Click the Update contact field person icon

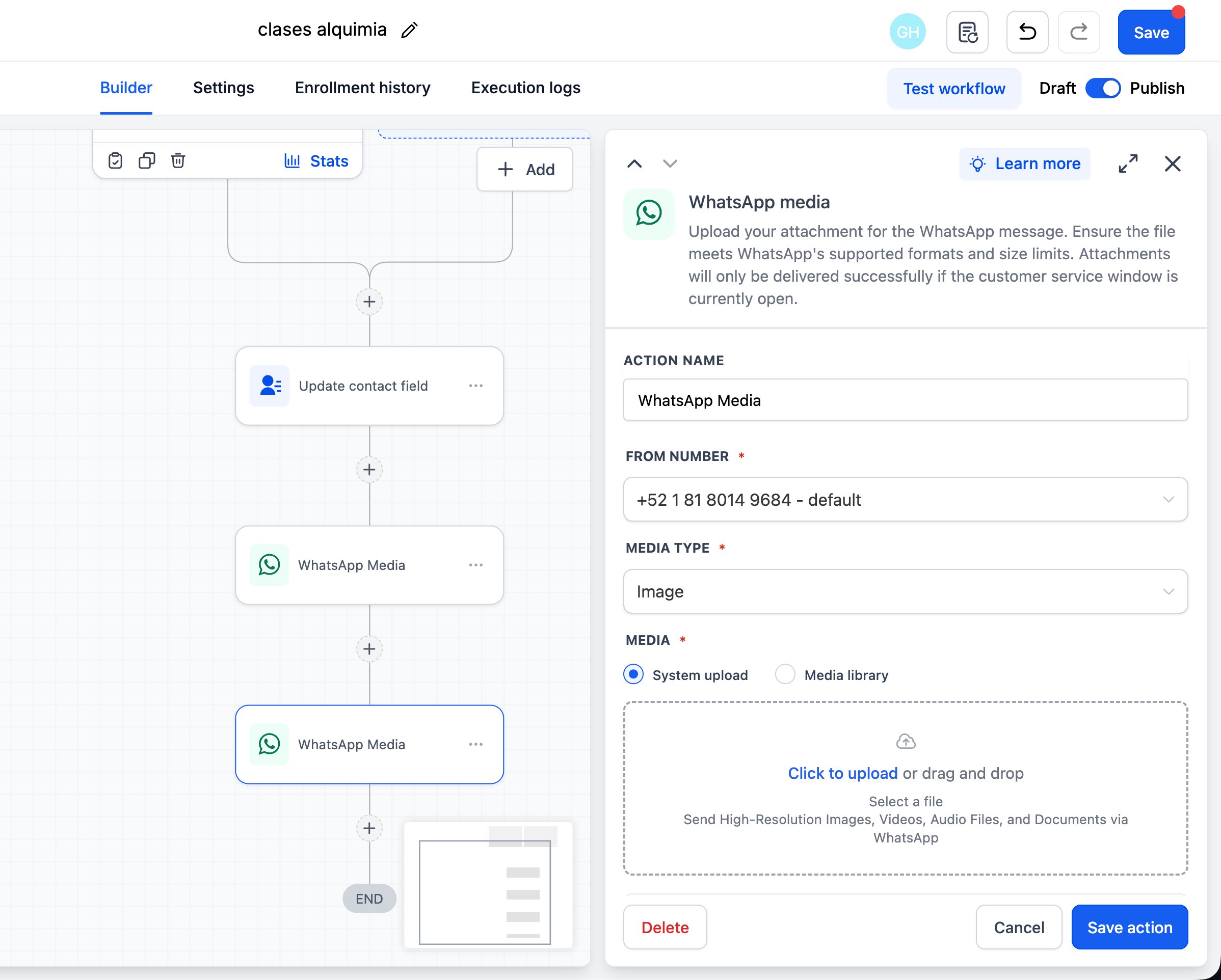coord(269,386)
